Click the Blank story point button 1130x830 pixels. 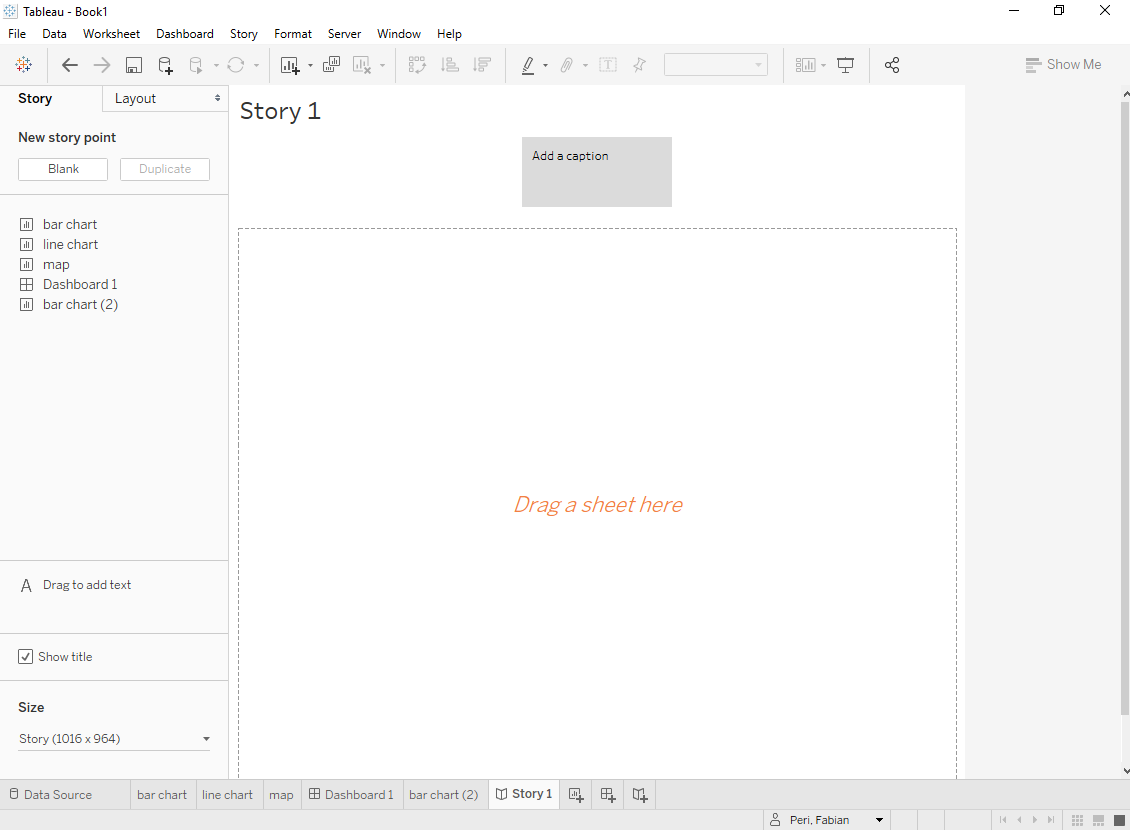point(63,169)
